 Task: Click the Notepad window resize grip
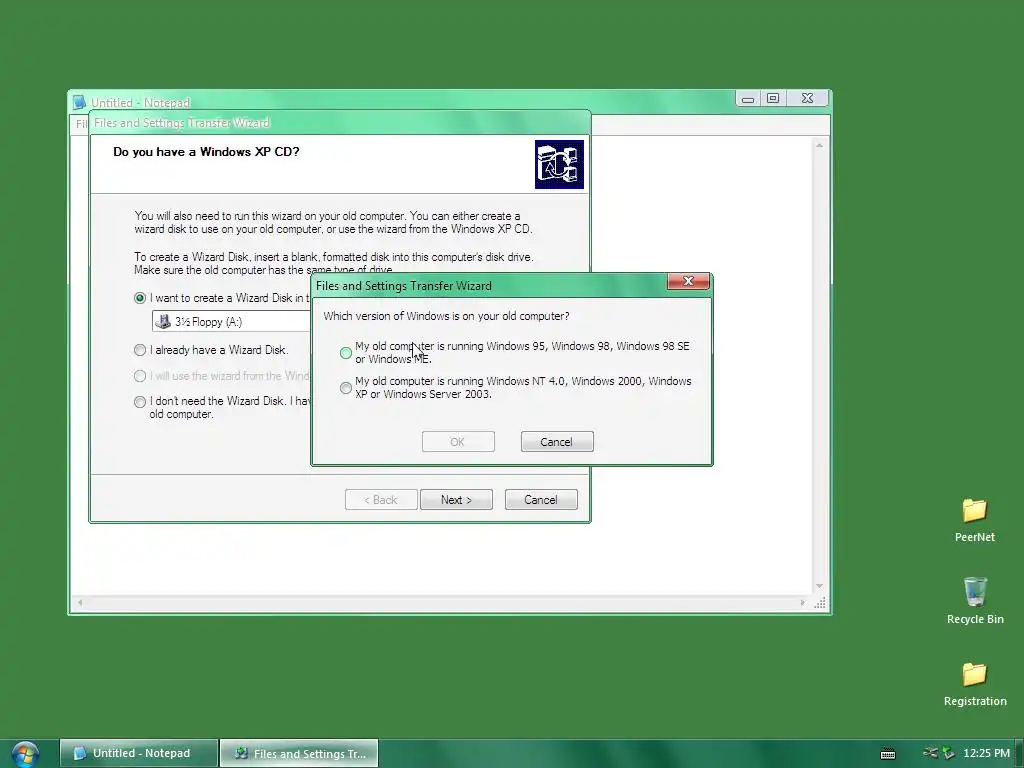tap(819, 603)
